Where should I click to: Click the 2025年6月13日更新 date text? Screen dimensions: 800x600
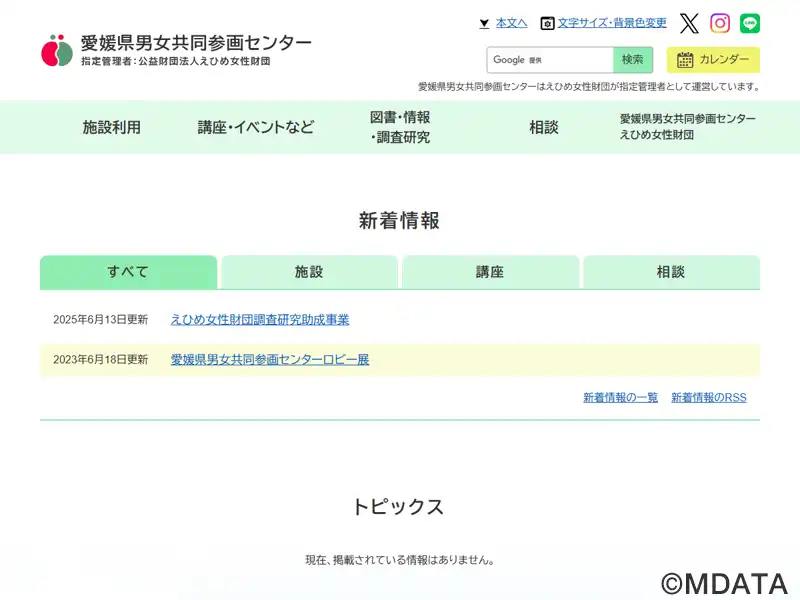tap(101, 319)
